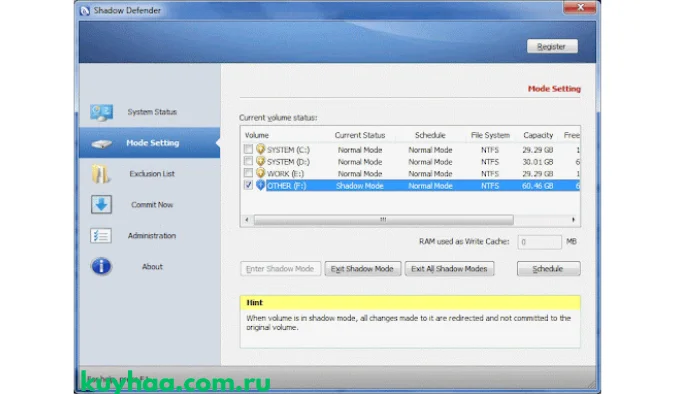Click the Exit Shadow Mode button

pos(362,269)
